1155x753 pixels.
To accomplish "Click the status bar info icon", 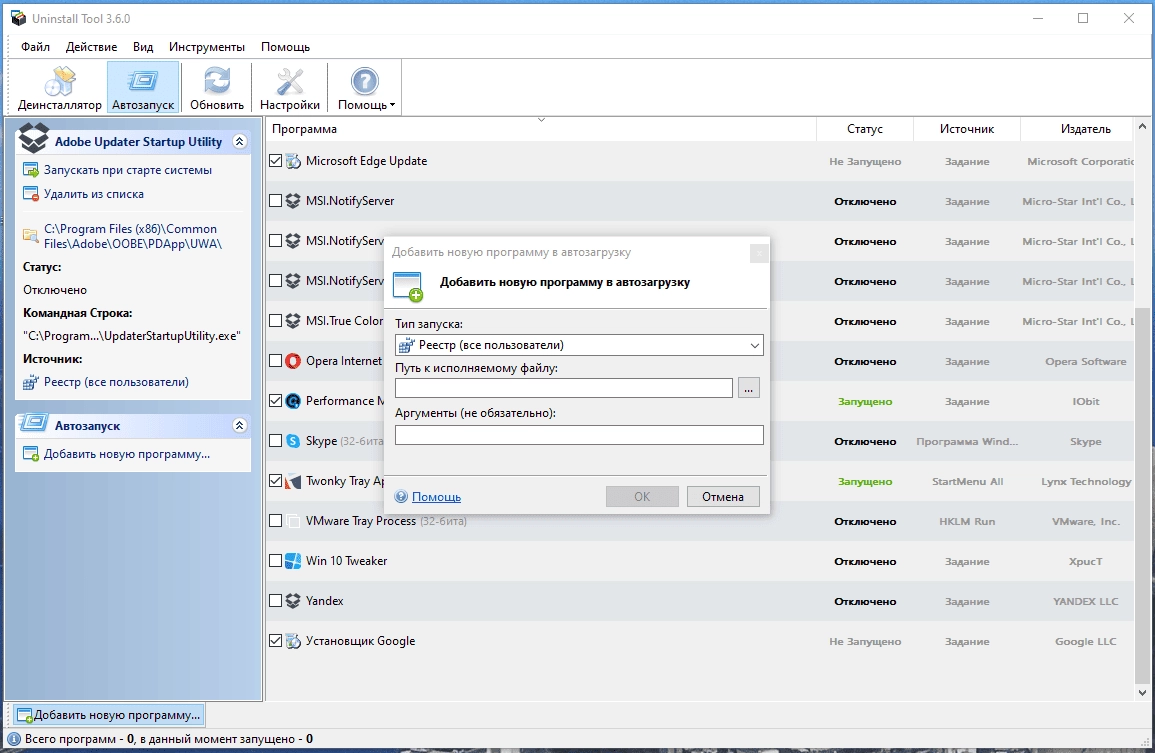I will point(14,738).
